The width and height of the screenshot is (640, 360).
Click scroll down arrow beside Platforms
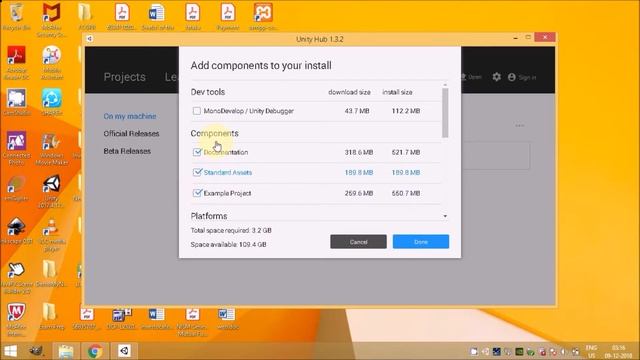(445, 216)
